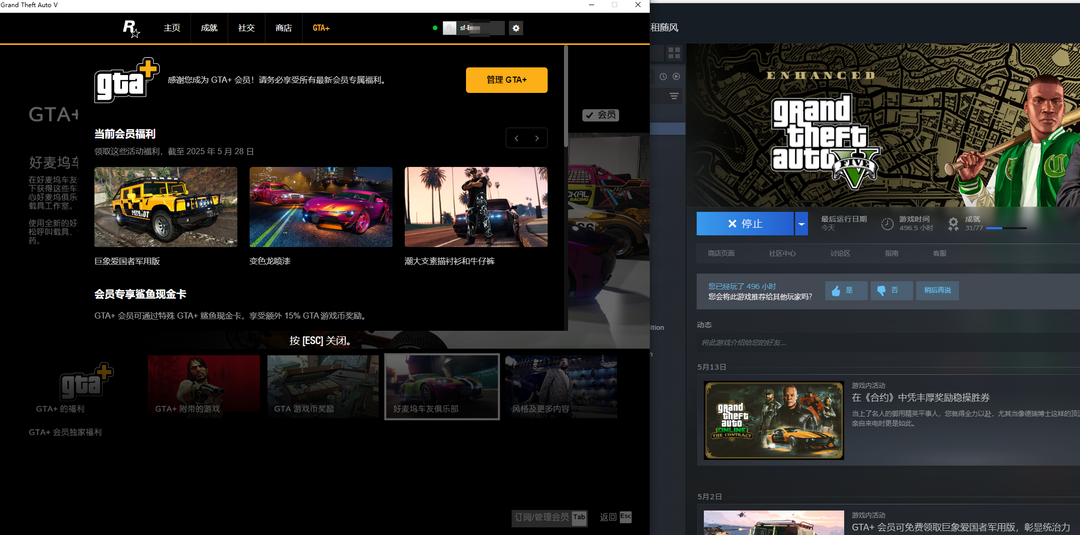Screen dimensions: 1080x535
Task: Select the 风格及更多内容 tile
Action: pyautogui.click(x=561, y=386)
